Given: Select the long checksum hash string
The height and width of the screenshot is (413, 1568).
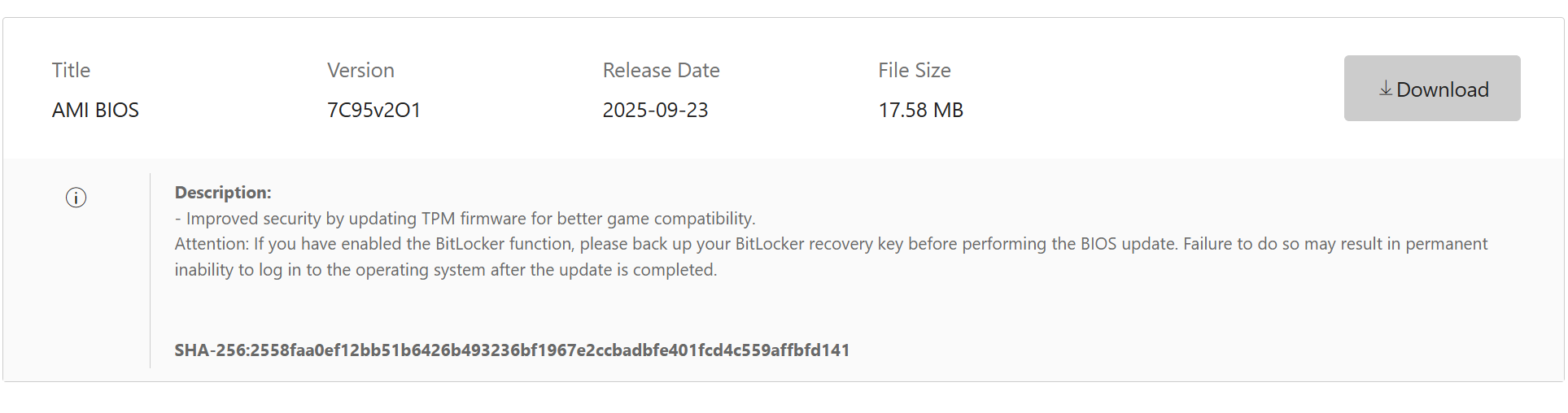Looking at the screenshot, I should 549,350.
